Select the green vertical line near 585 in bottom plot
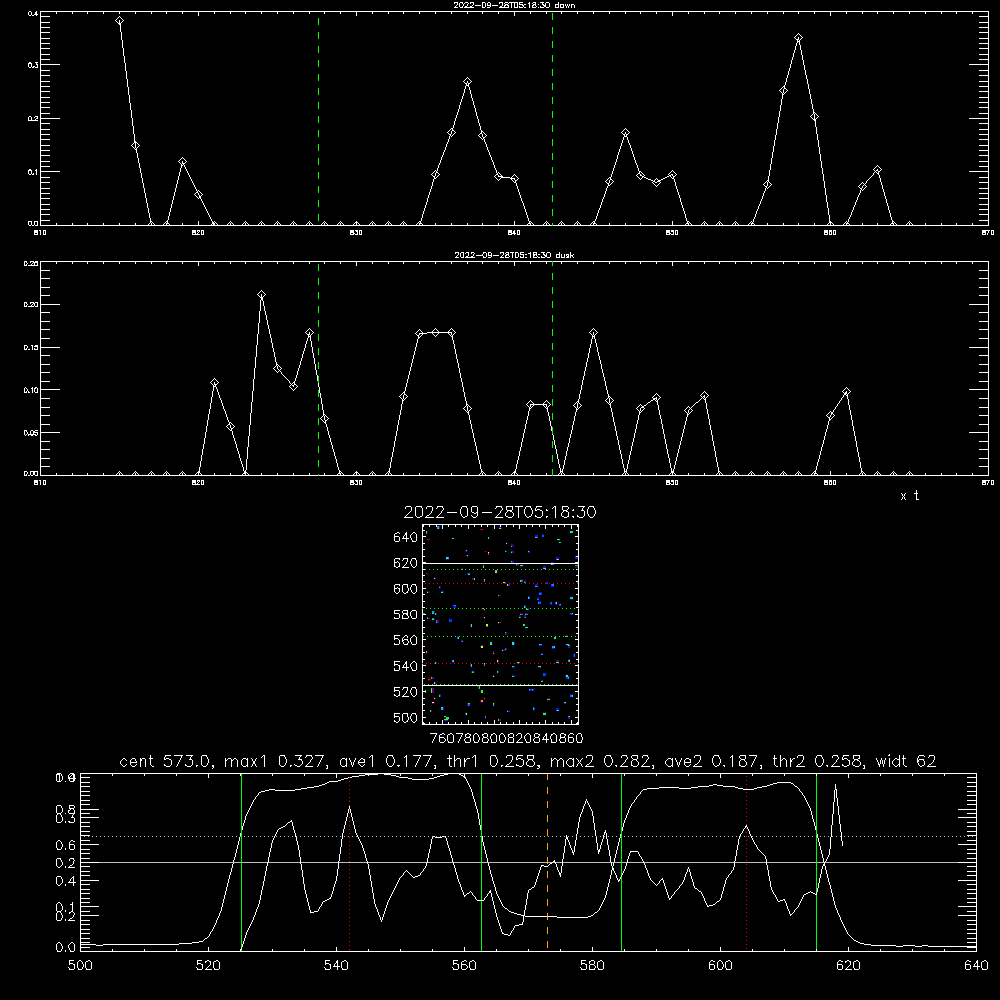This screenshot has width=1000, height=1000. pos(621,861)
